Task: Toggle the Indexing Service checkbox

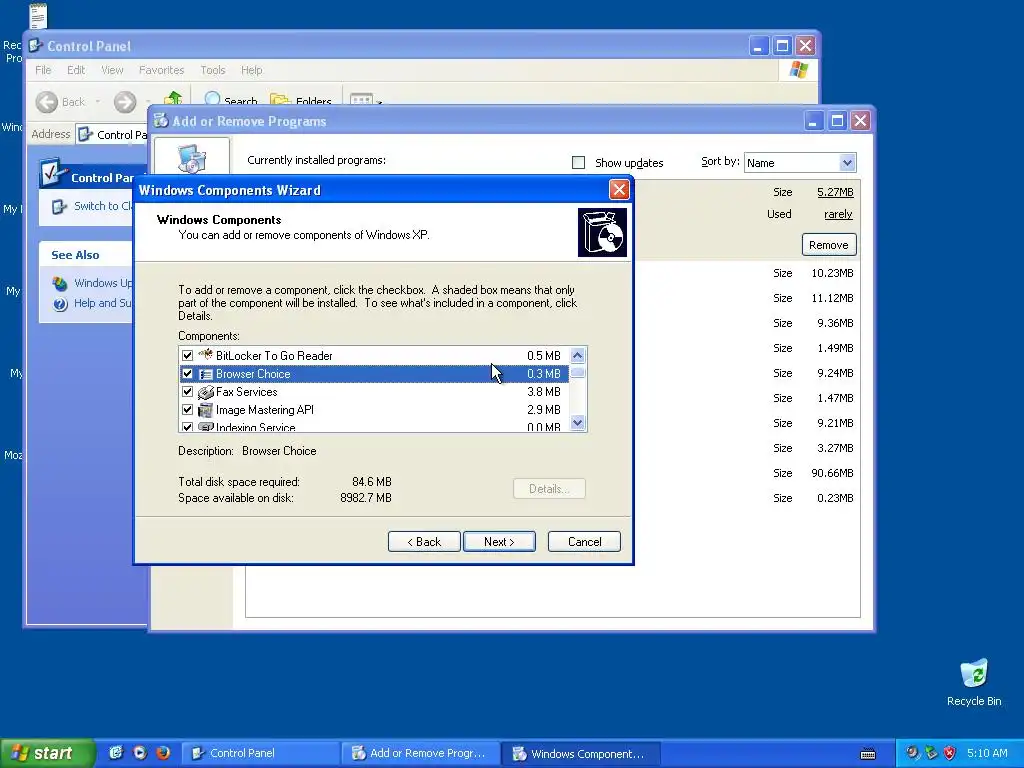Action: (x=187, y=427)
